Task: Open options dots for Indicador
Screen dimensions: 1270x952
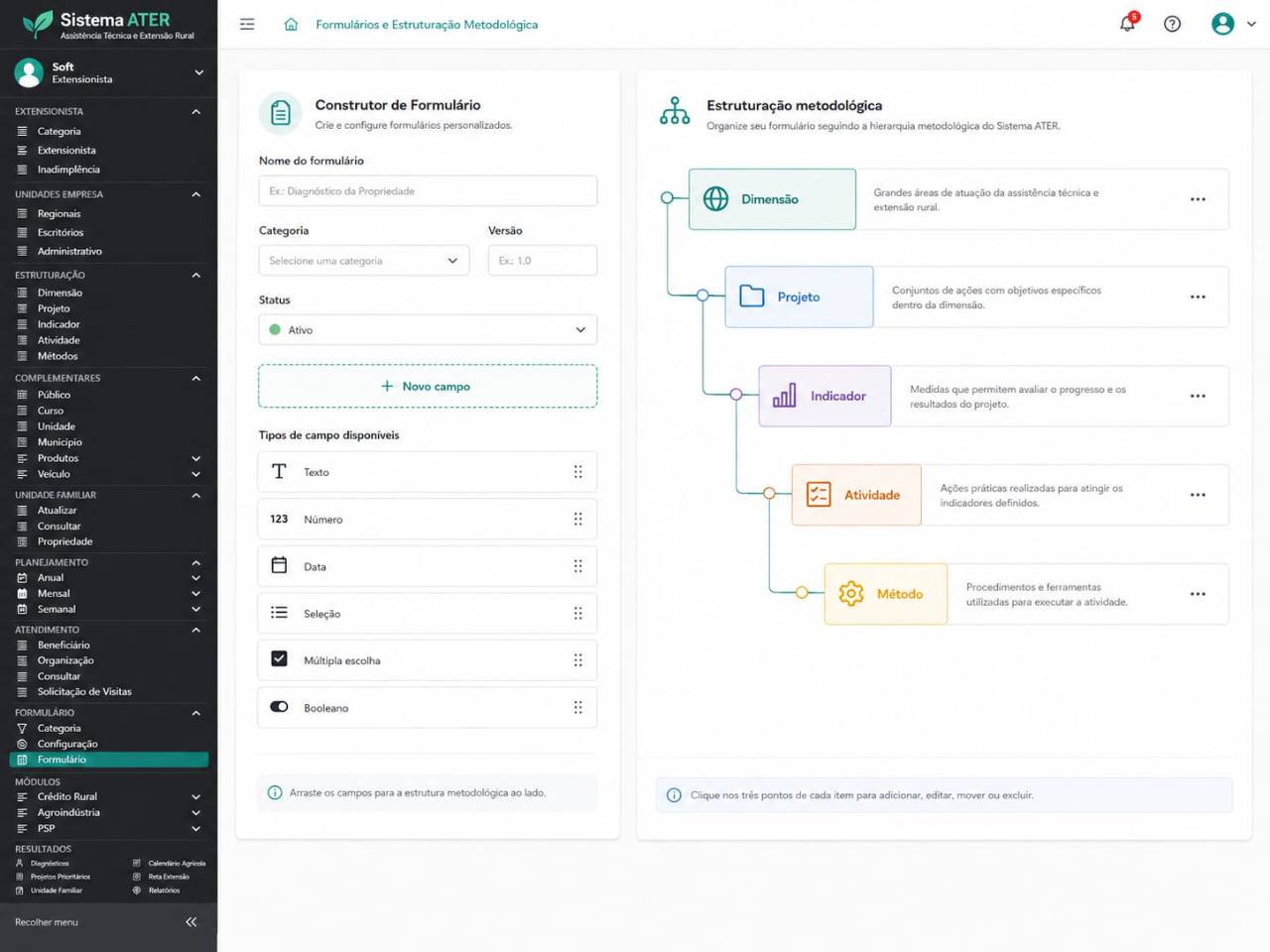Action: 1198,396
